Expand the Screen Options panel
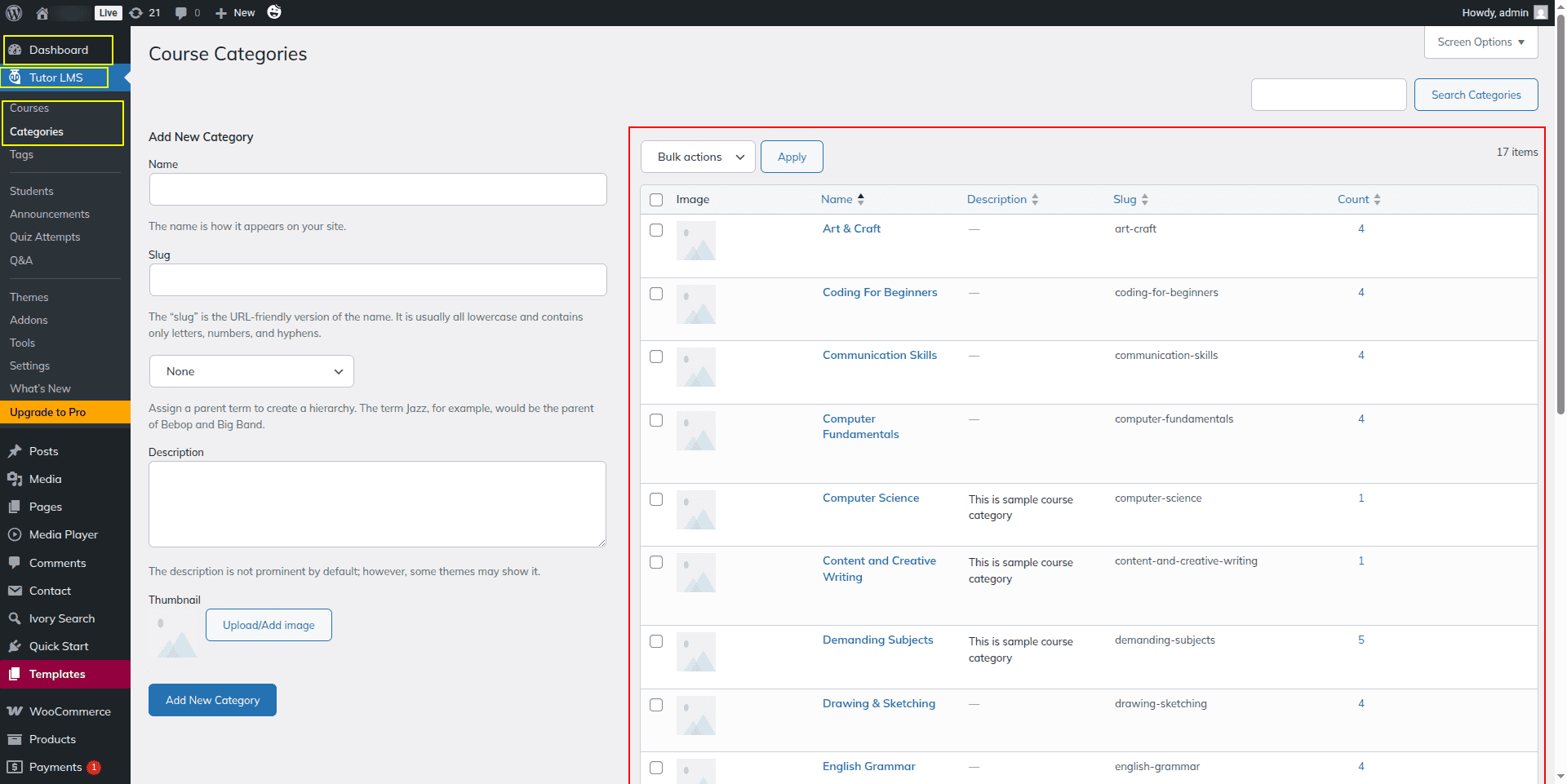The height and width of the screenshot is (784, 1567). click(1480, 42)
